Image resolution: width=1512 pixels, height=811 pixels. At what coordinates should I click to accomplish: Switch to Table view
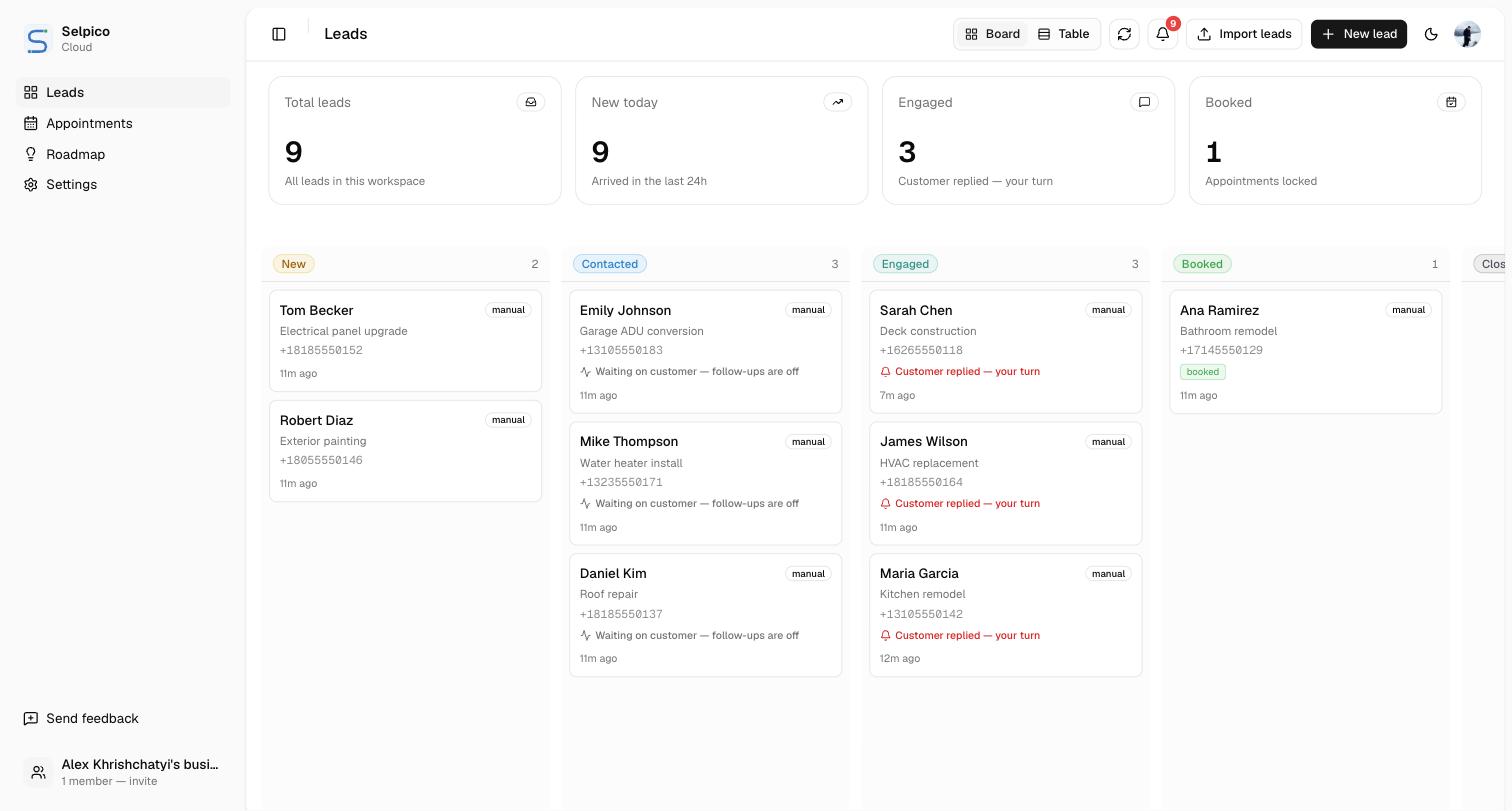(1063, 34)
